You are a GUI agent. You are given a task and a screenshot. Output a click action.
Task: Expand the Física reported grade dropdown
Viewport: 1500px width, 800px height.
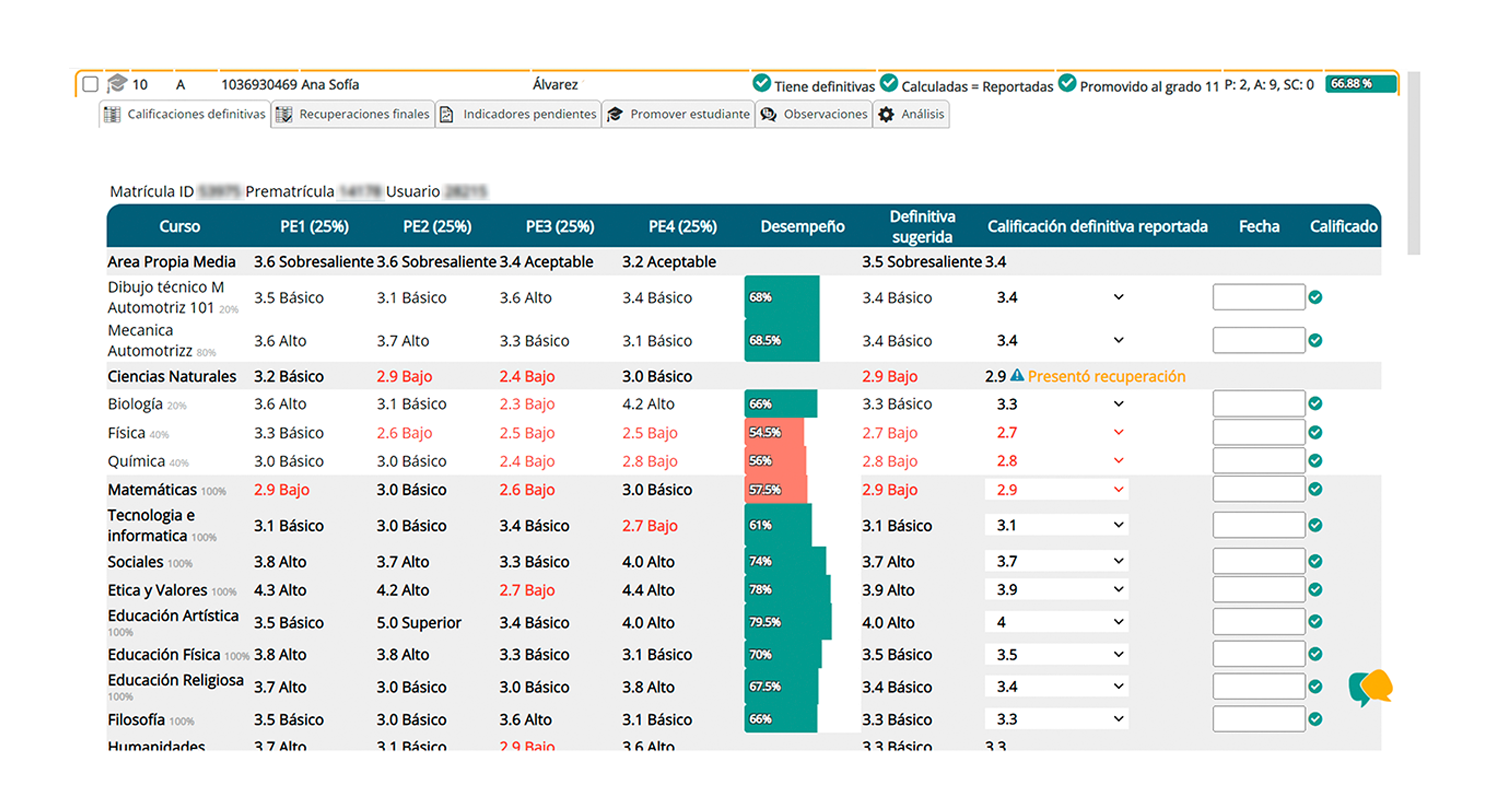(1118, 433)
